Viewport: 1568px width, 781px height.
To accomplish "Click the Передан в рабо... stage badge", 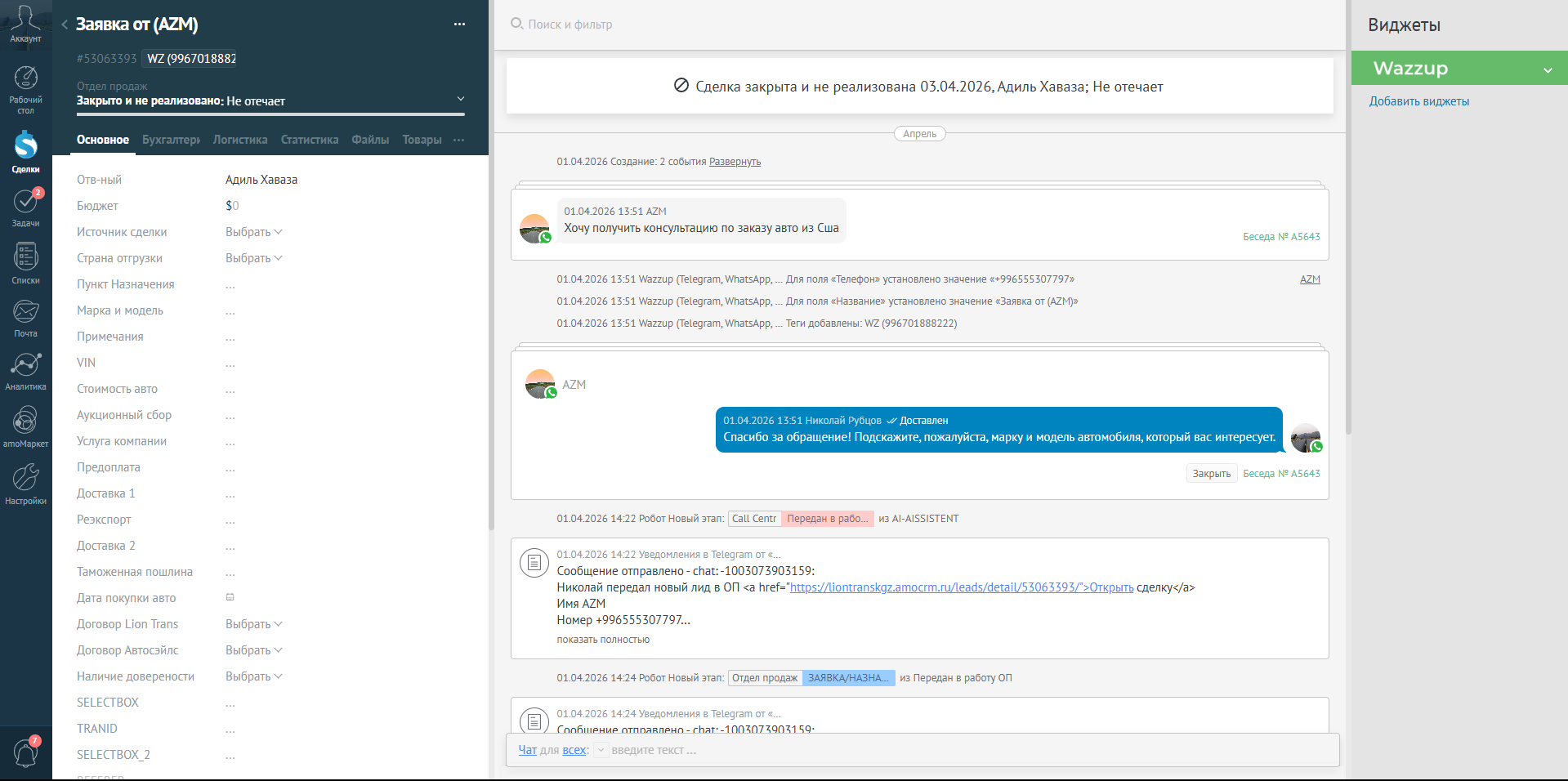I will coord(828,519).
